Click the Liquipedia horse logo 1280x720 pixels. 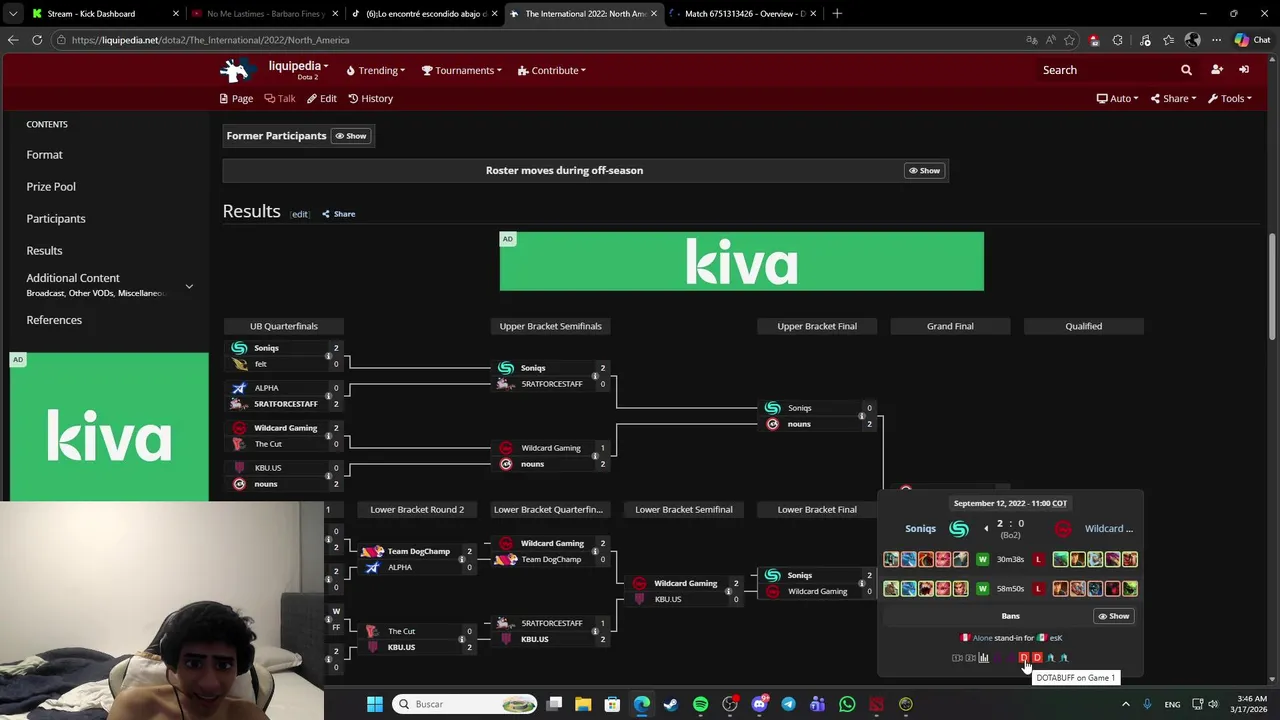pyautogui.click(x=236, y=70)
